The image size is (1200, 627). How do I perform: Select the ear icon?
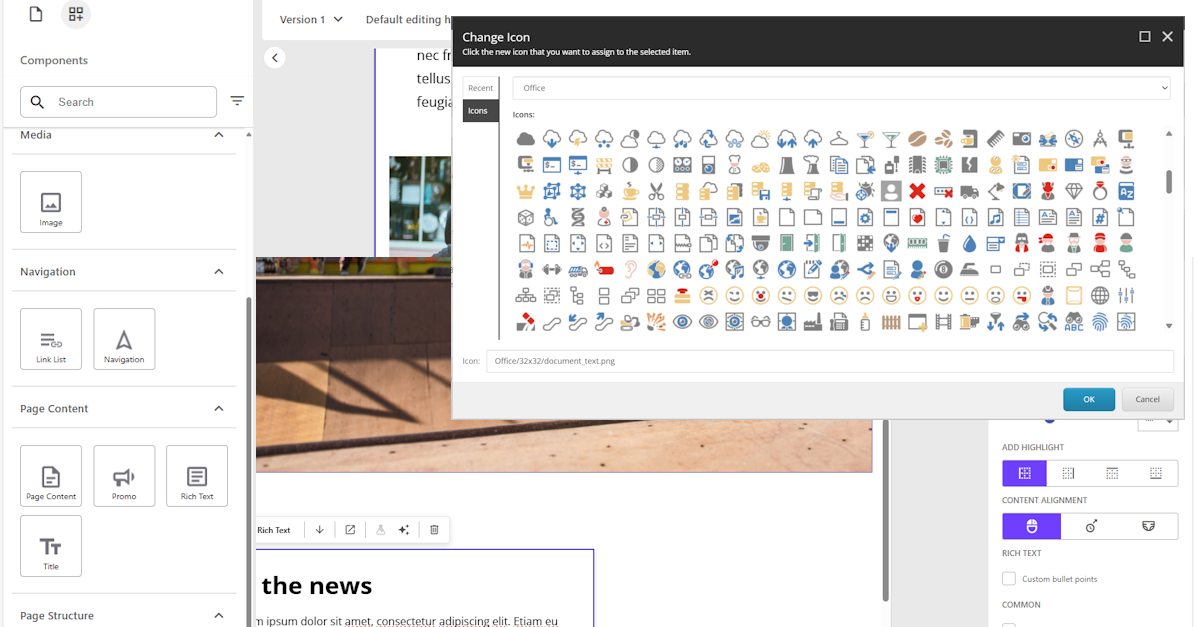click(x=630, y=269)
